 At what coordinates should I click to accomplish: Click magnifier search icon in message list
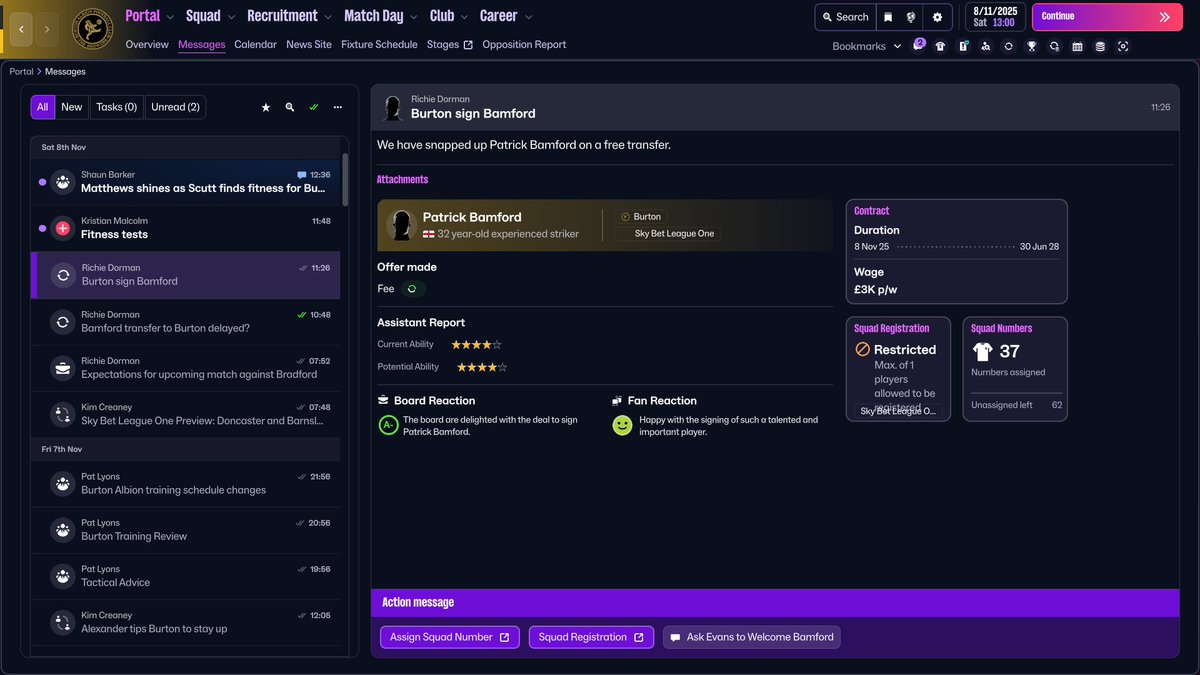[290, 107]
